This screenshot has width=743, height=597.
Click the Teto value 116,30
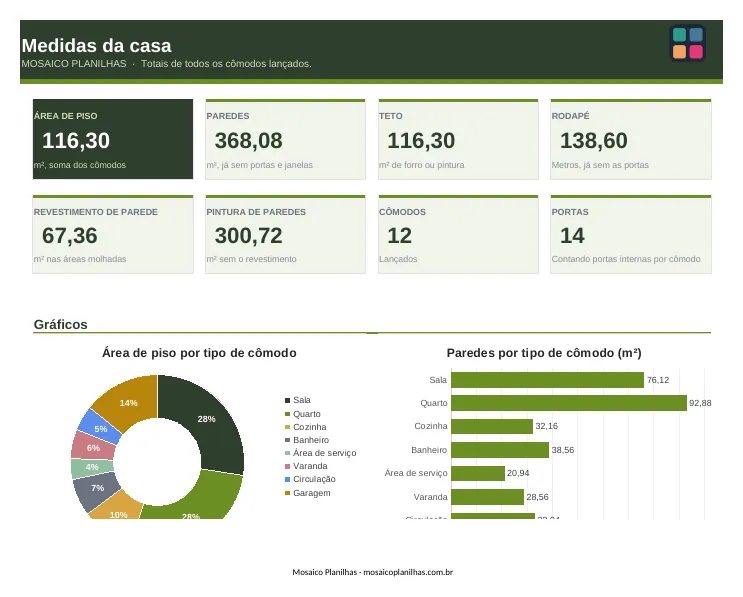[x=421, y=141]
